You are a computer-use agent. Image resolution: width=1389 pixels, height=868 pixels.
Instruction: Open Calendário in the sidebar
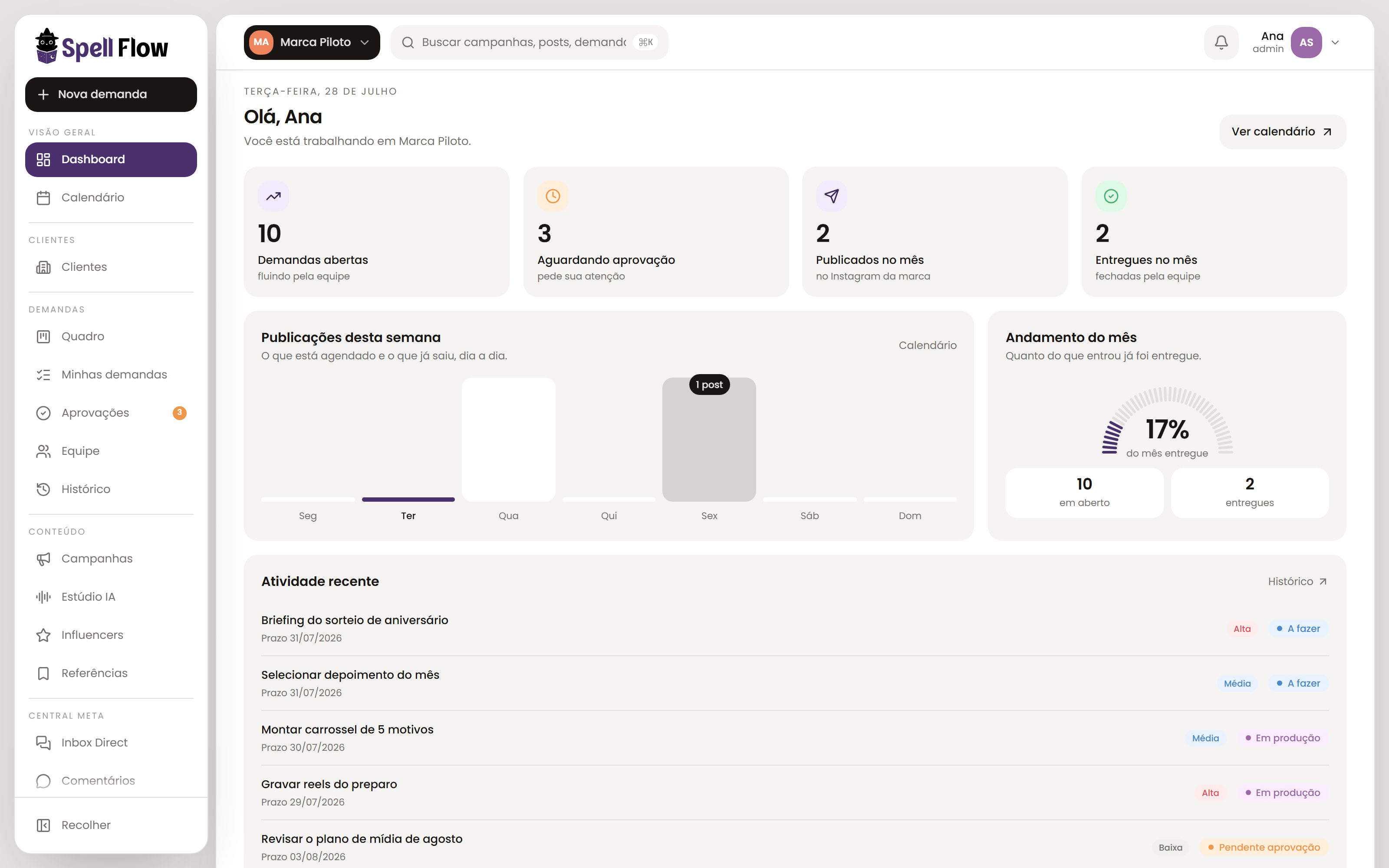point(111,197)
